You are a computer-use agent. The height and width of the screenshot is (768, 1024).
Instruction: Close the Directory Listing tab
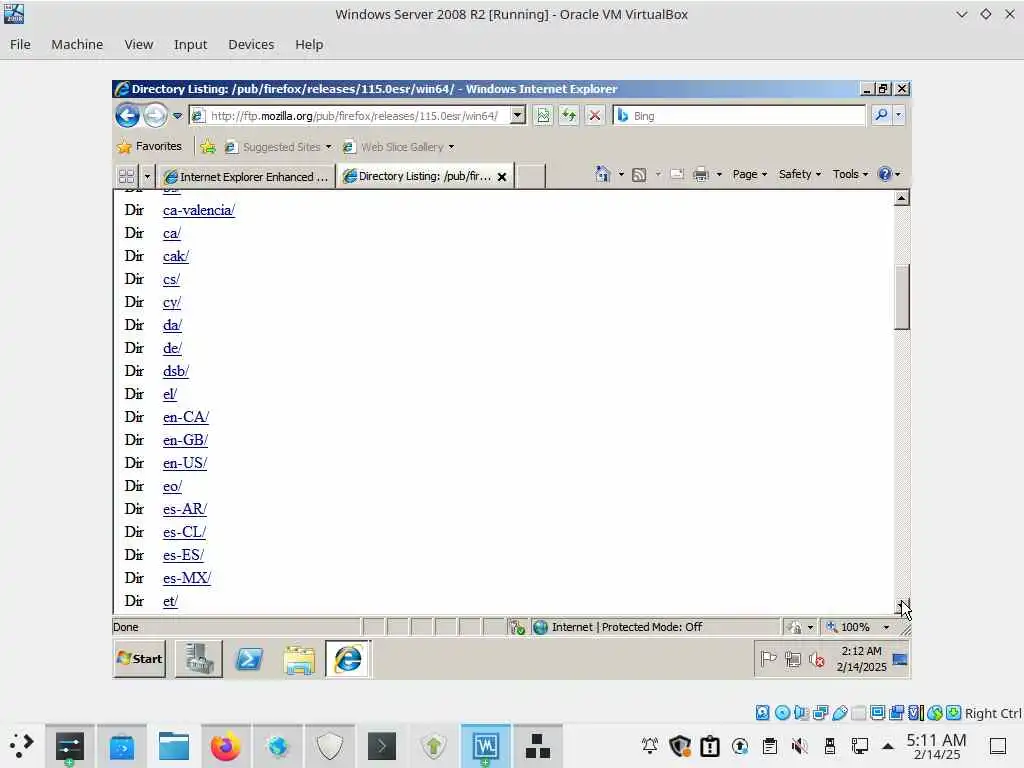[x=502, y=177]
